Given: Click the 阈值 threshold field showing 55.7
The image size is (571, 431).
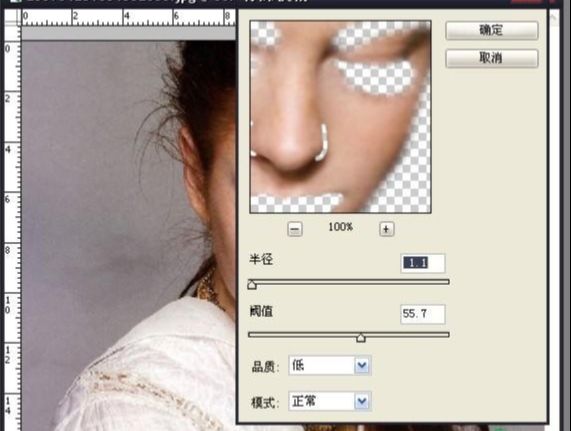Looking at the screenshot, I should [423, 314].
